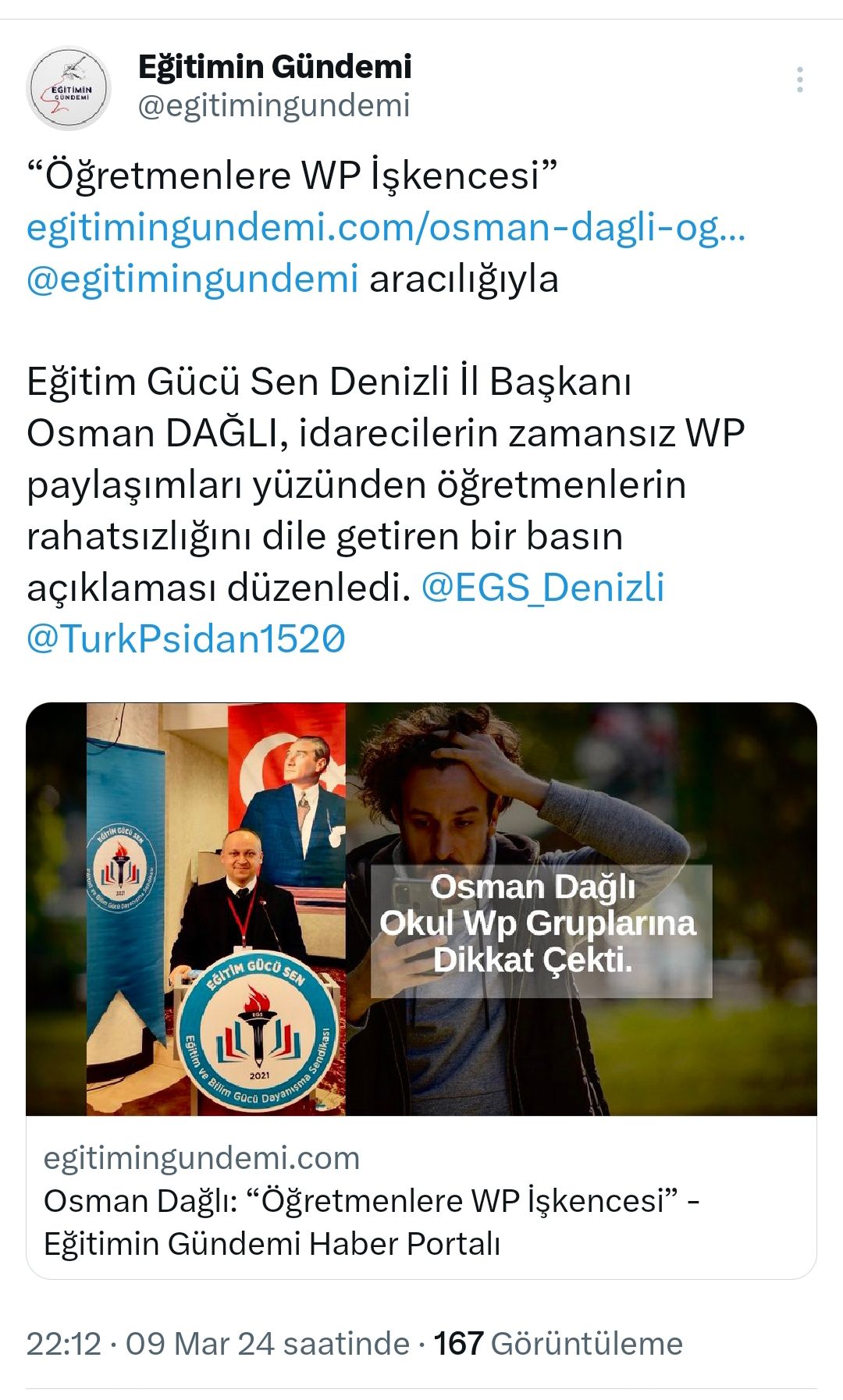The width and height of the screenshot is (843, 1400).
Task: Open the Eğitimin Gündemi profile avatar
Action: click(69, 87)
